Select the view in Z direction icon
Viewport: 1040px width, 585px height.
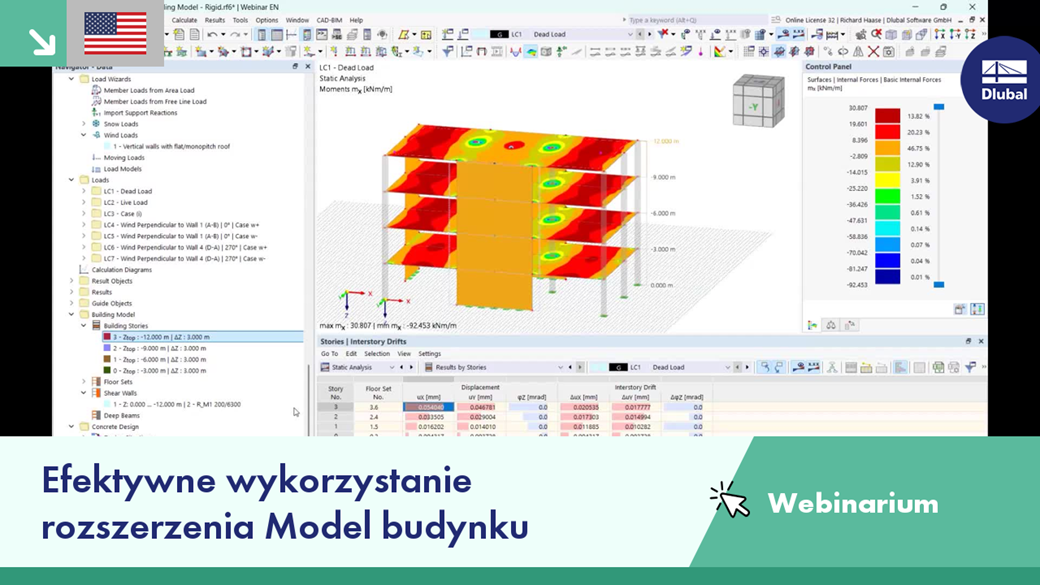pos(970,34)
